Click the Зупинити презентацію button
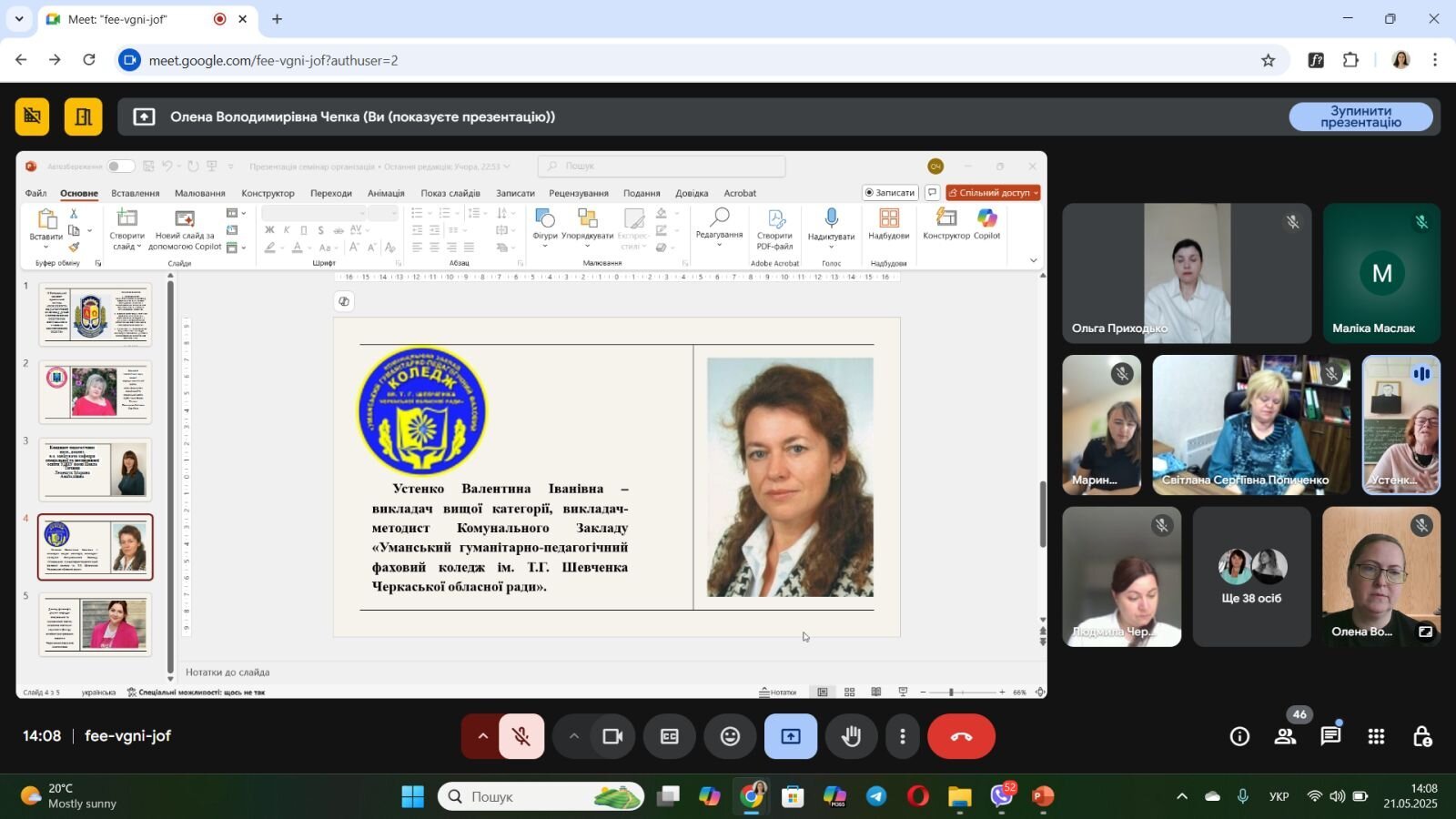This screenshot has width=1456, height=819. coord(1360,116)
